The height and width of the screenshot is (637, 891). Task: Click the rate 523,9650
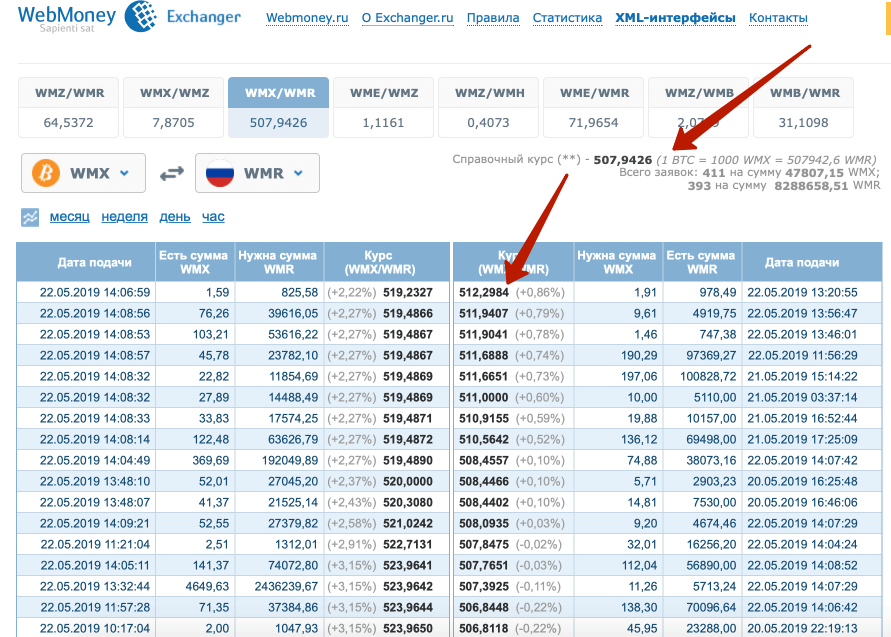[408, 628]
